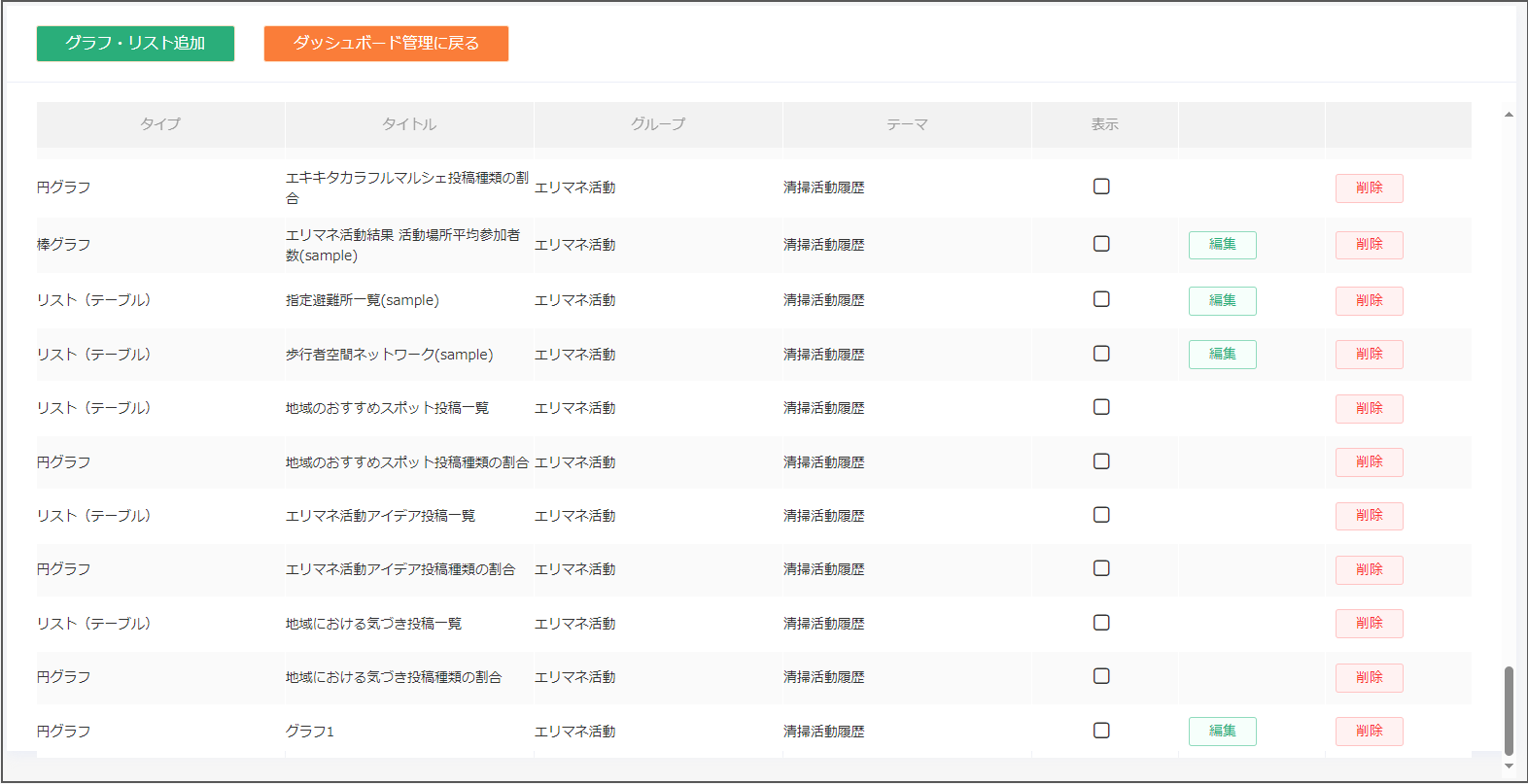Delete the エリマネ活動アイデア投稿種類の割合 row

pos(1370,570)
